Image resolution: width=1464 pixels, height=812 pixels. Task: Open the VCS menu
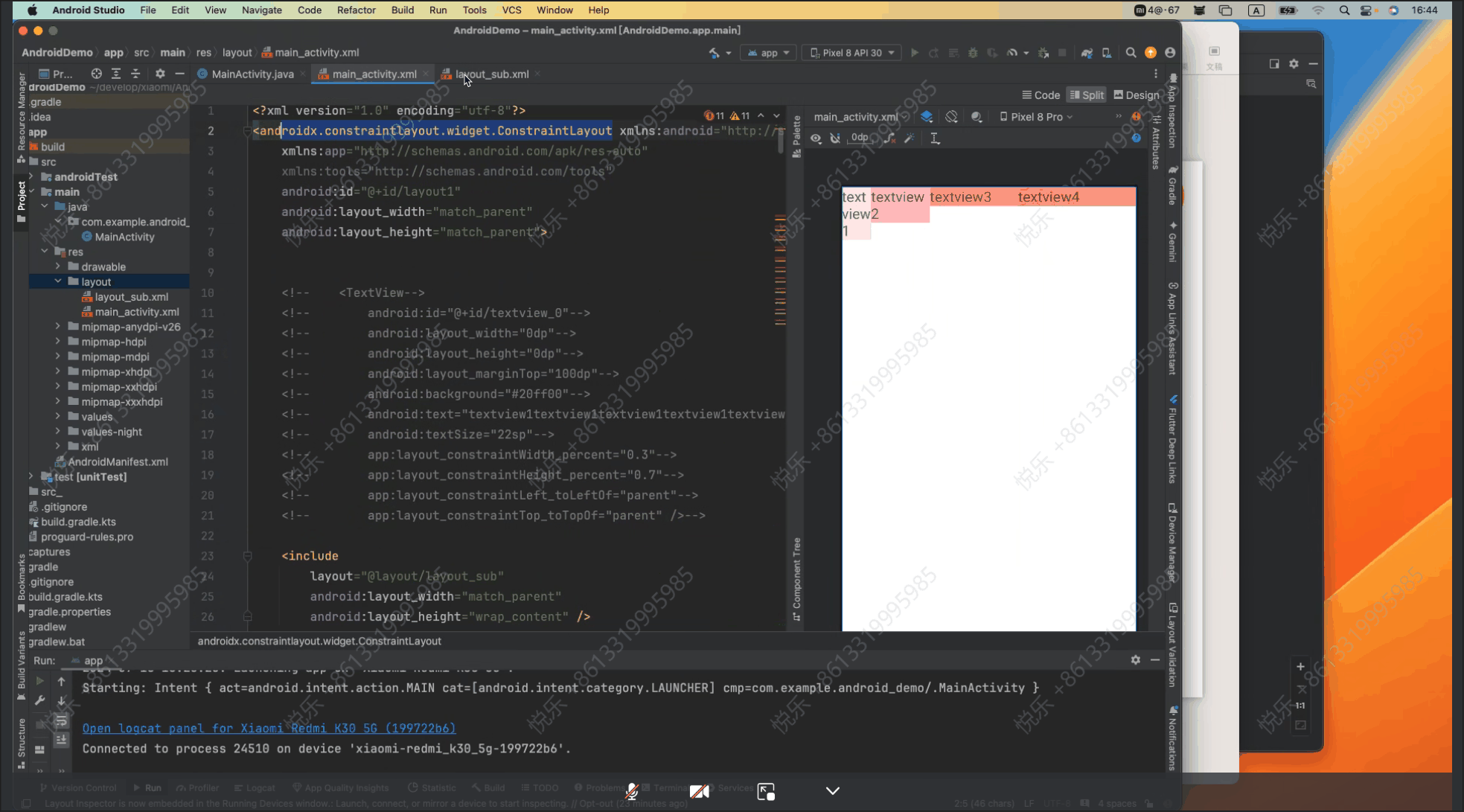[x=511, y=10]
